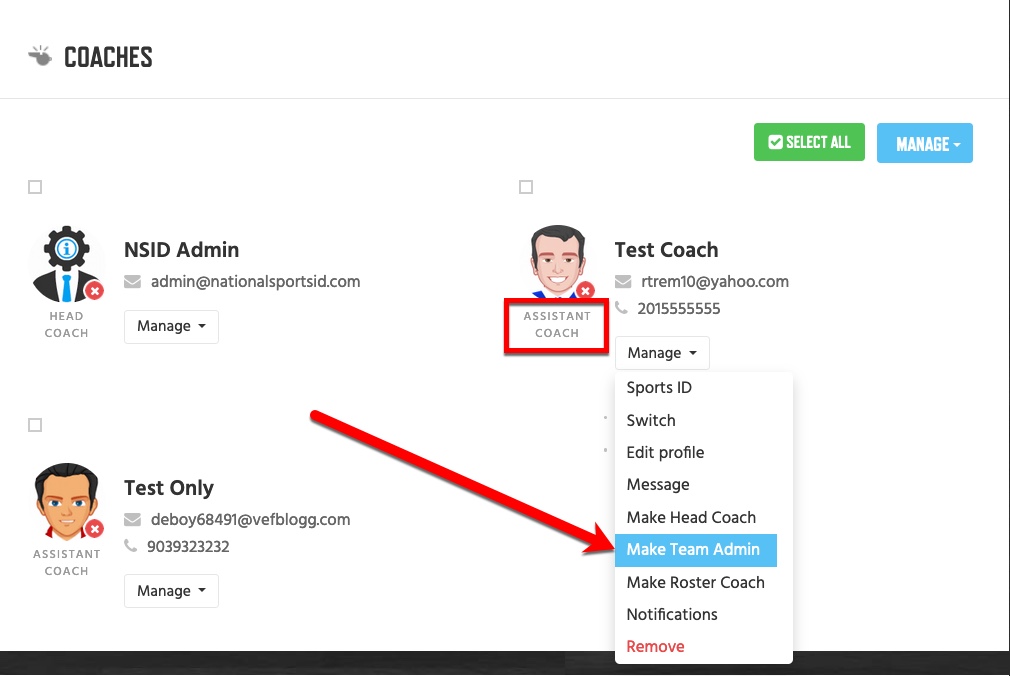This screenshot has height=676, width=1010.
Task: Click email deboy68491@vefblogg.com
Action: click(x=251, y=519)
